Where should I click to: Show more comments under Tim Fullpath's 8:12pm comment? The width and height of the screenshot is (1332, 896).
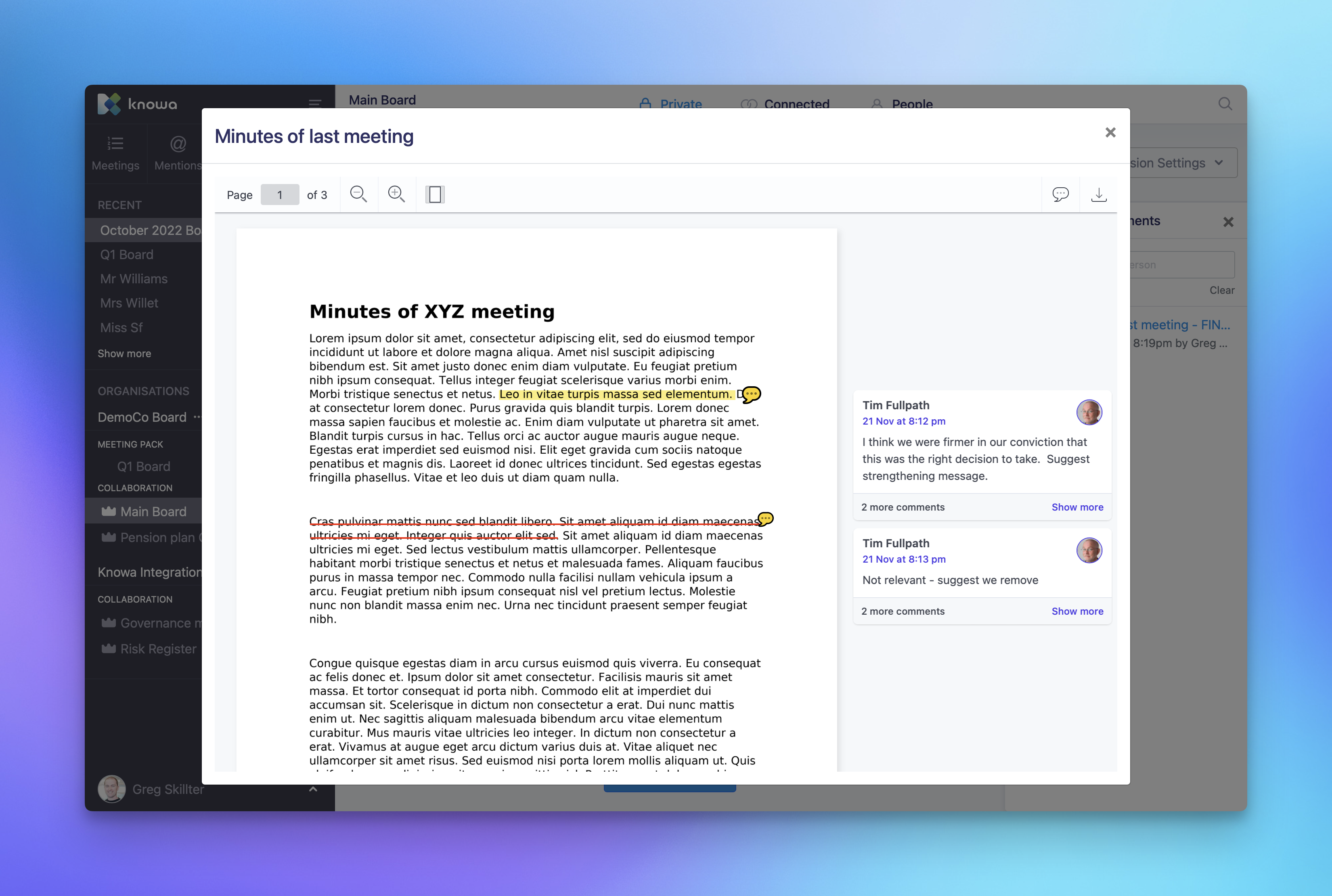(1077, 507)
